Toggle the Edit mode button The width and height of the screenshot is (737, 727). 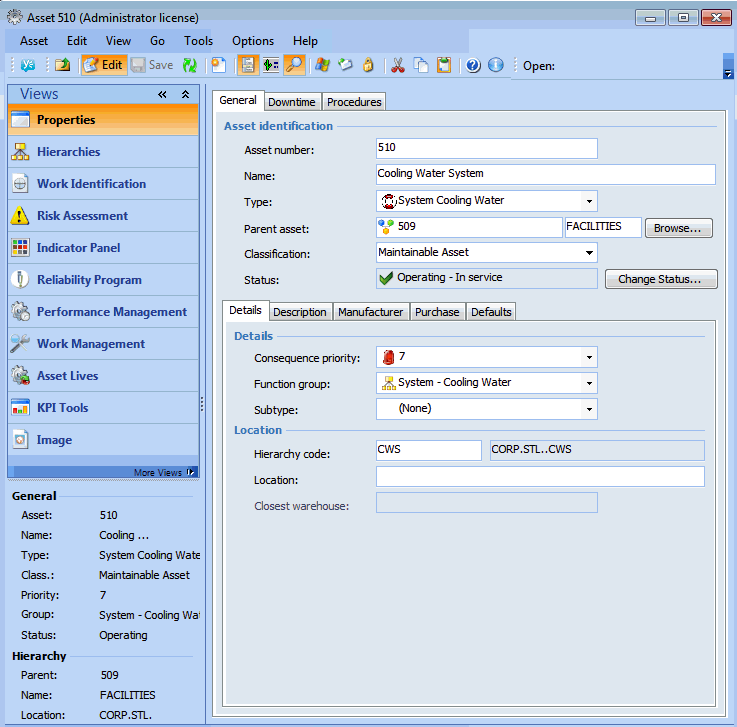tap(102, 66)
